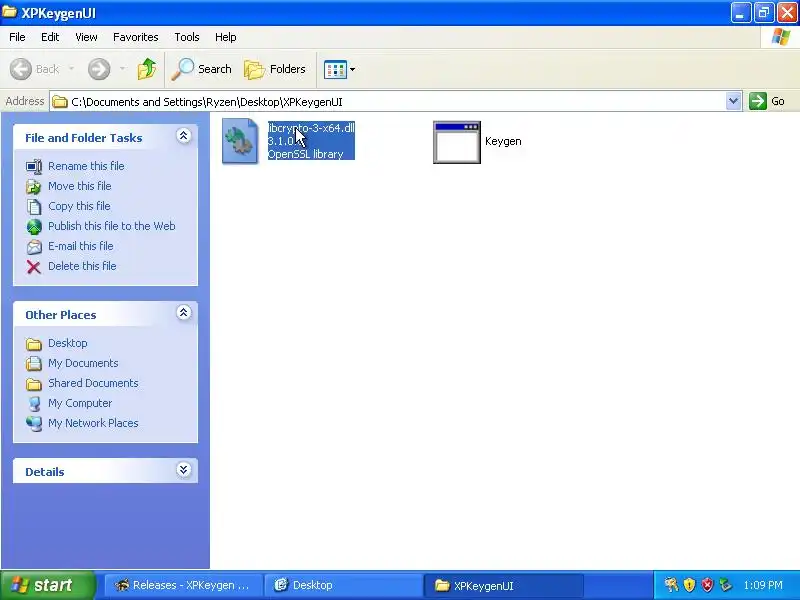Click Delete this file link
Image resolution: width=800 pixels, height=600 pixels.
coord(82,266)
